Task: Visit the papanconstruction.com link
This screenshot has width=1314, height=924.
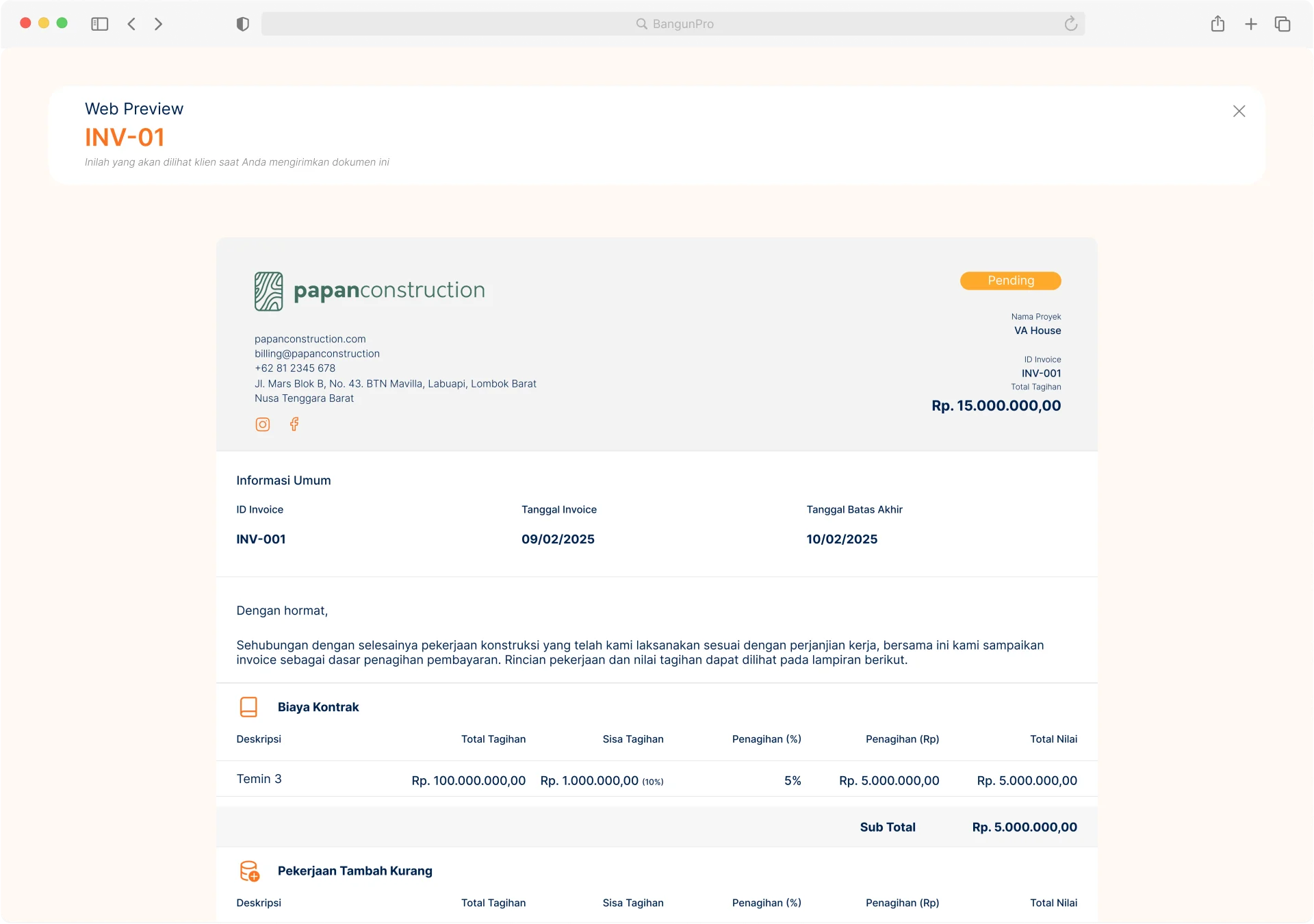Action: point(309,339)
